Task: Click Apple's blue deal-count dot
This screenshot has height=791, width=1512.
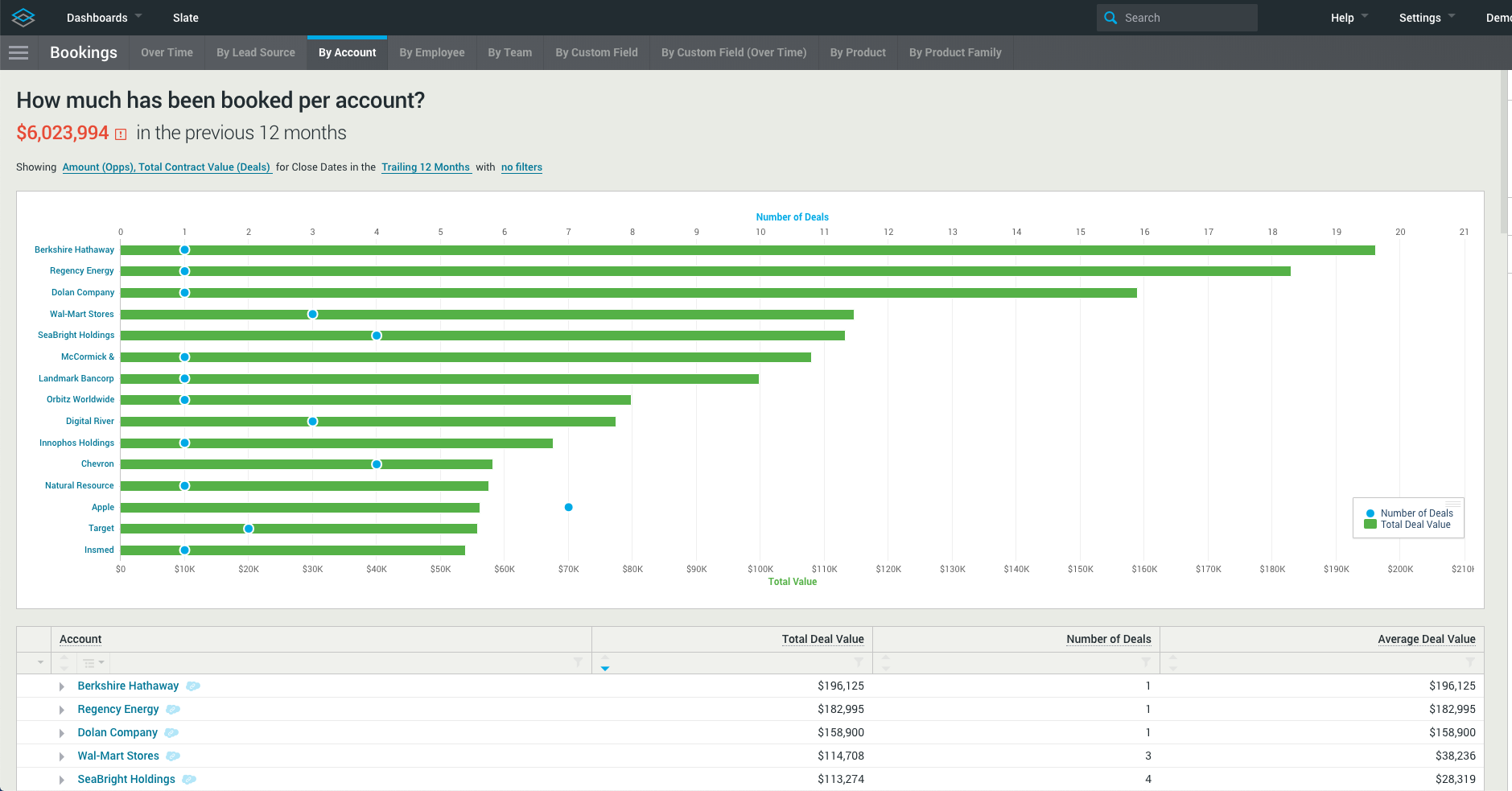Action: pos(568,507)
